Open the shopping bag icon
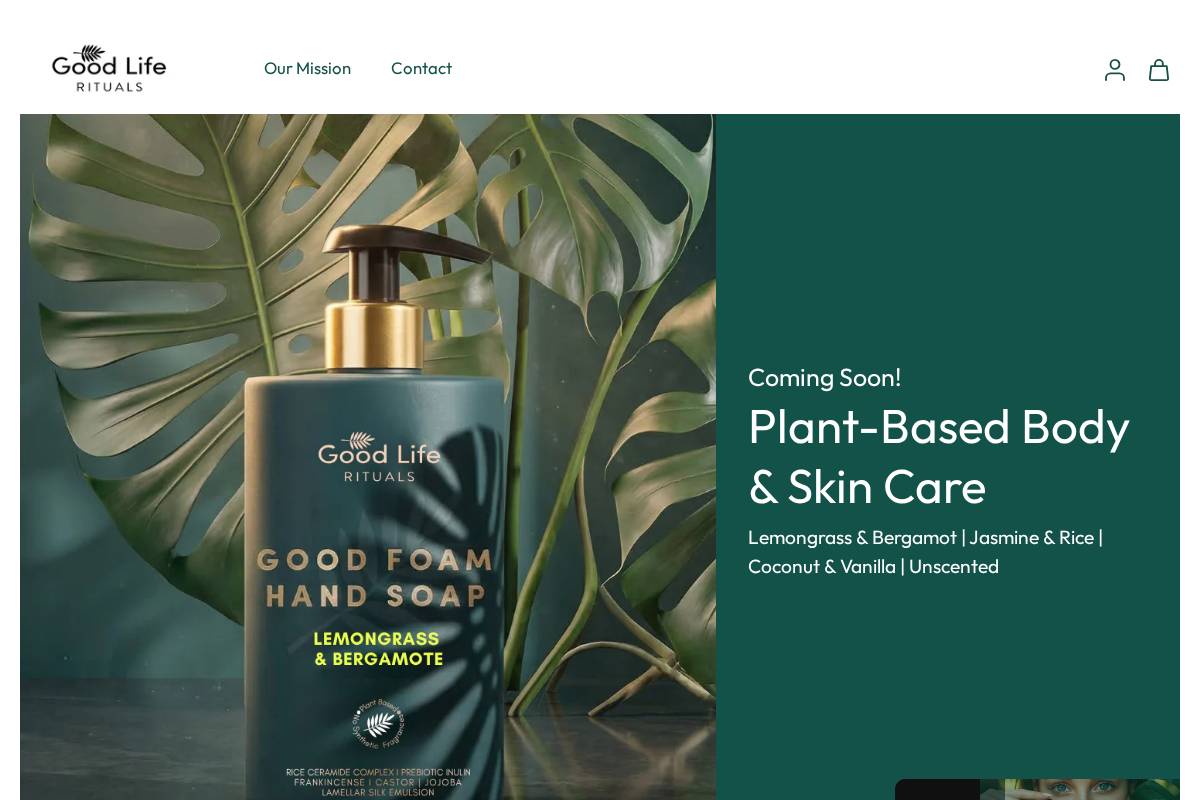The width and height of the screenshot is (1200, 800). click(1159, 69)
